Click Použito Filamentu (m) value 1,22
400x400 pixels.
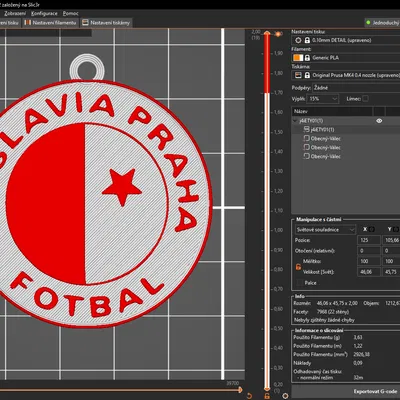(358, 346)
